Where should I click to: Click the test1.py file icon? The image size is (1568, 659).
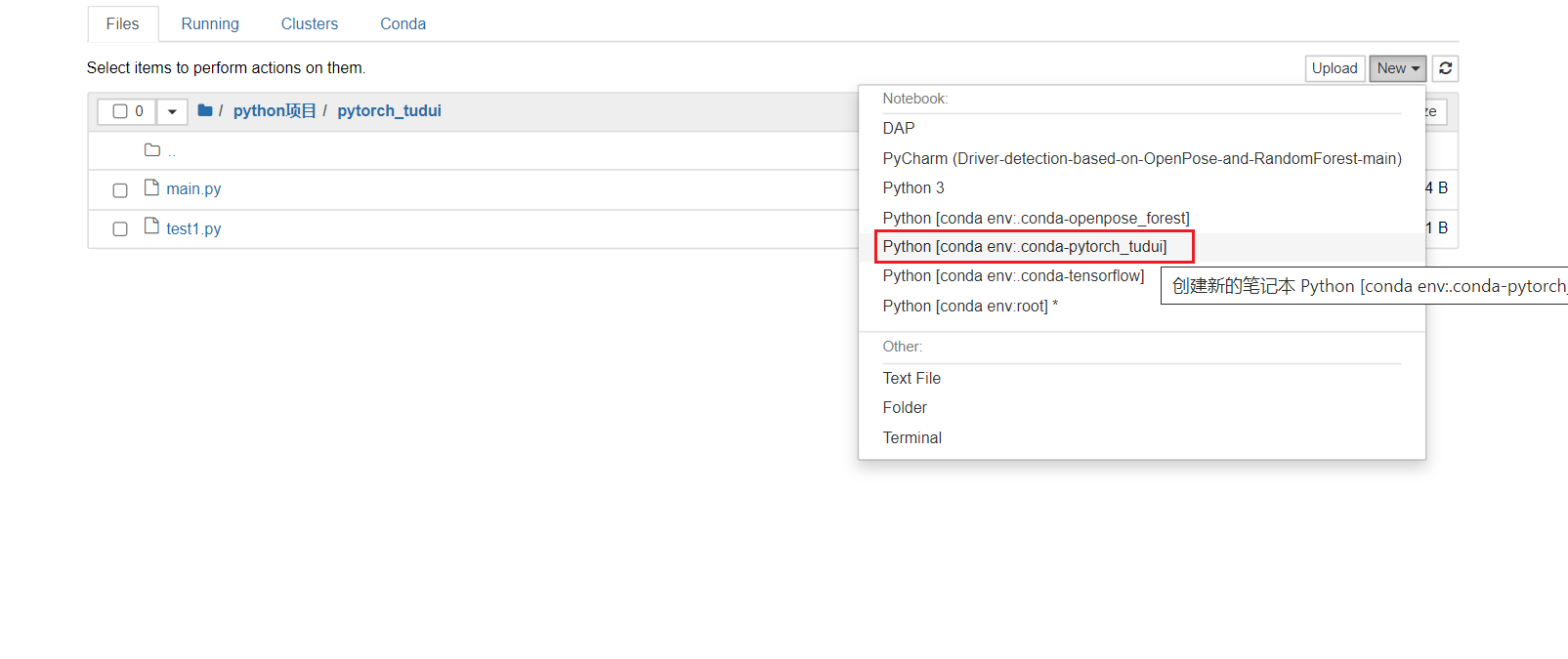[151, 227]
